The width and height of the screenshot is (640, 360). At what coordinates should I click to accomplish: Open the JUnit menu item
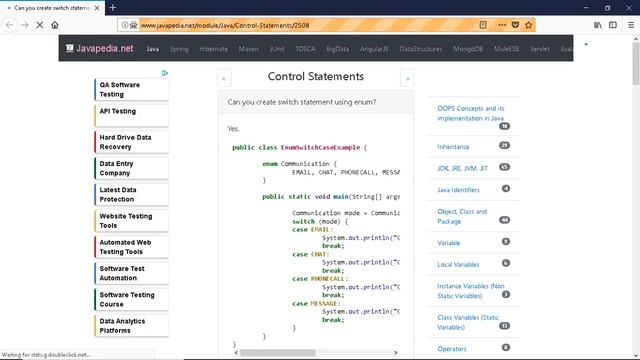click(277, 49)
